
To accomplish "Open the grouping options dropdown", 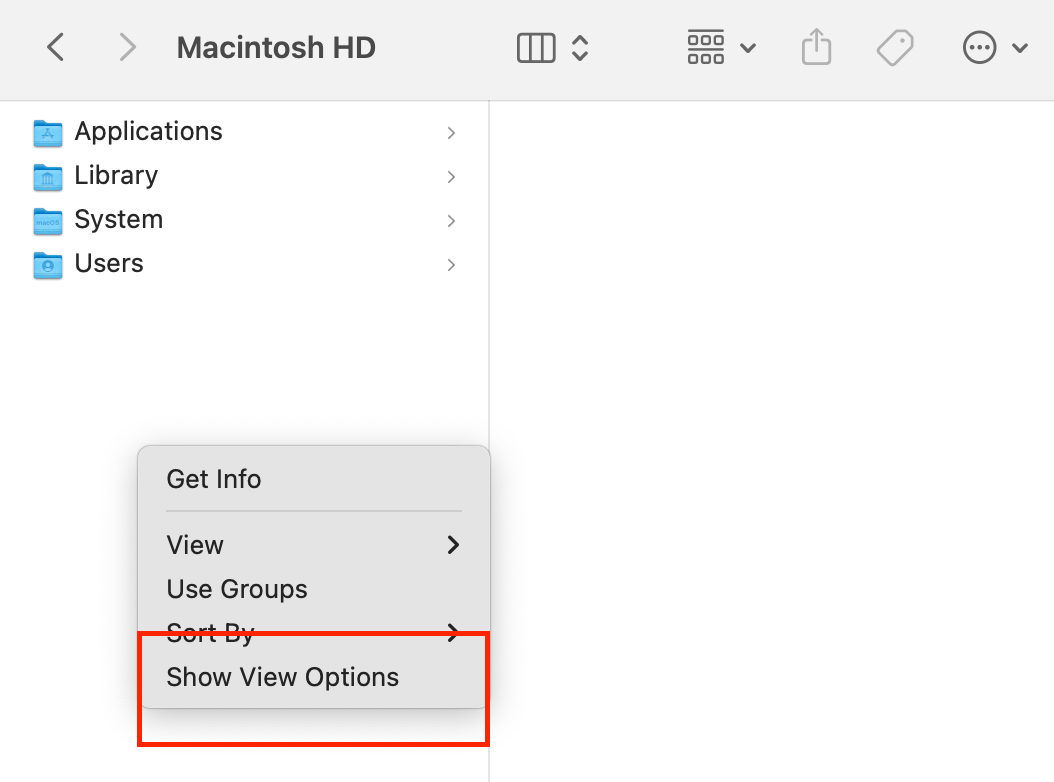I will [x=720, y=47].
